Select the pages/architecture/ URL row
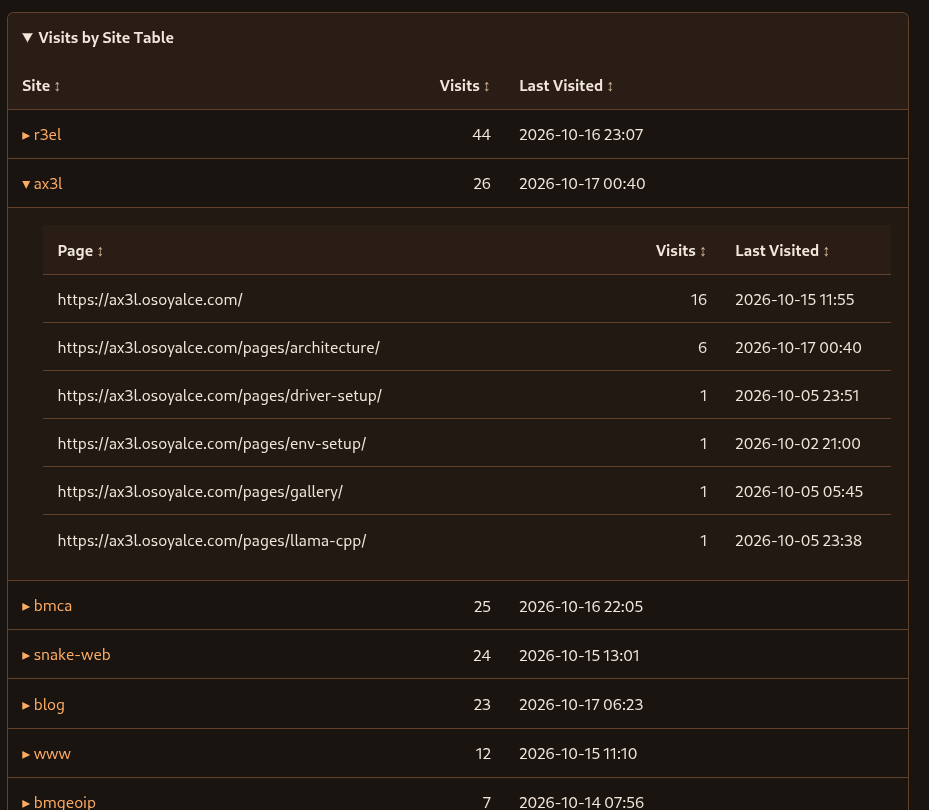The height and width of the screenshot is (810, 929). tap(467, 347)
